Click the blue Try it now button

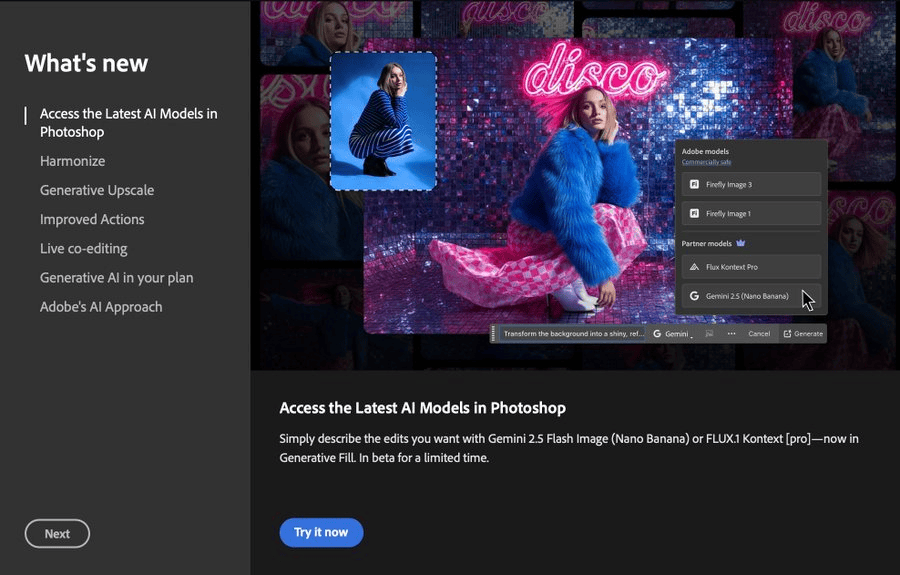click(321, 533)
